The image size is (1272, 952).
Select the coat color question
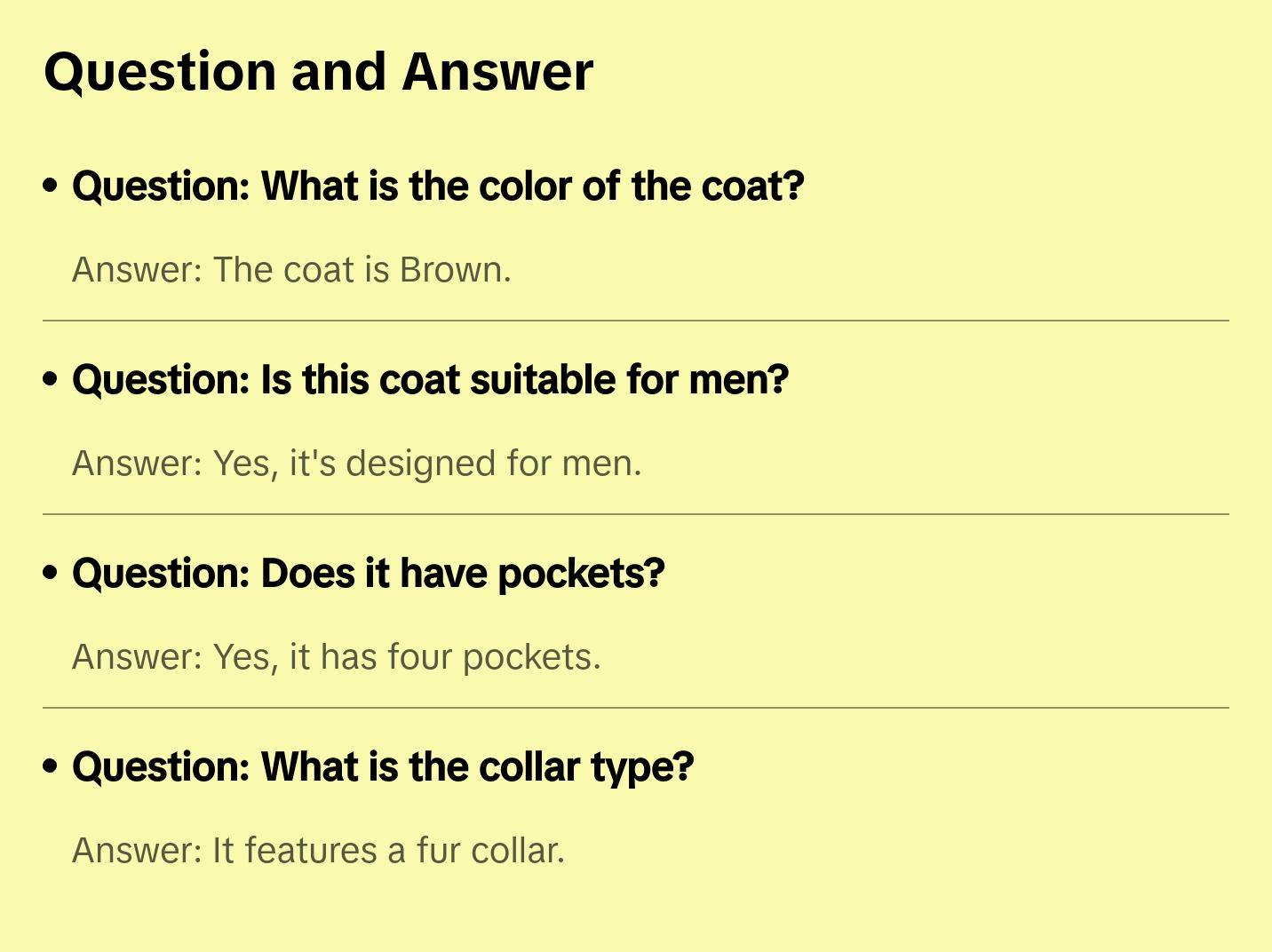pyautogui.click(x=438, y=186)
